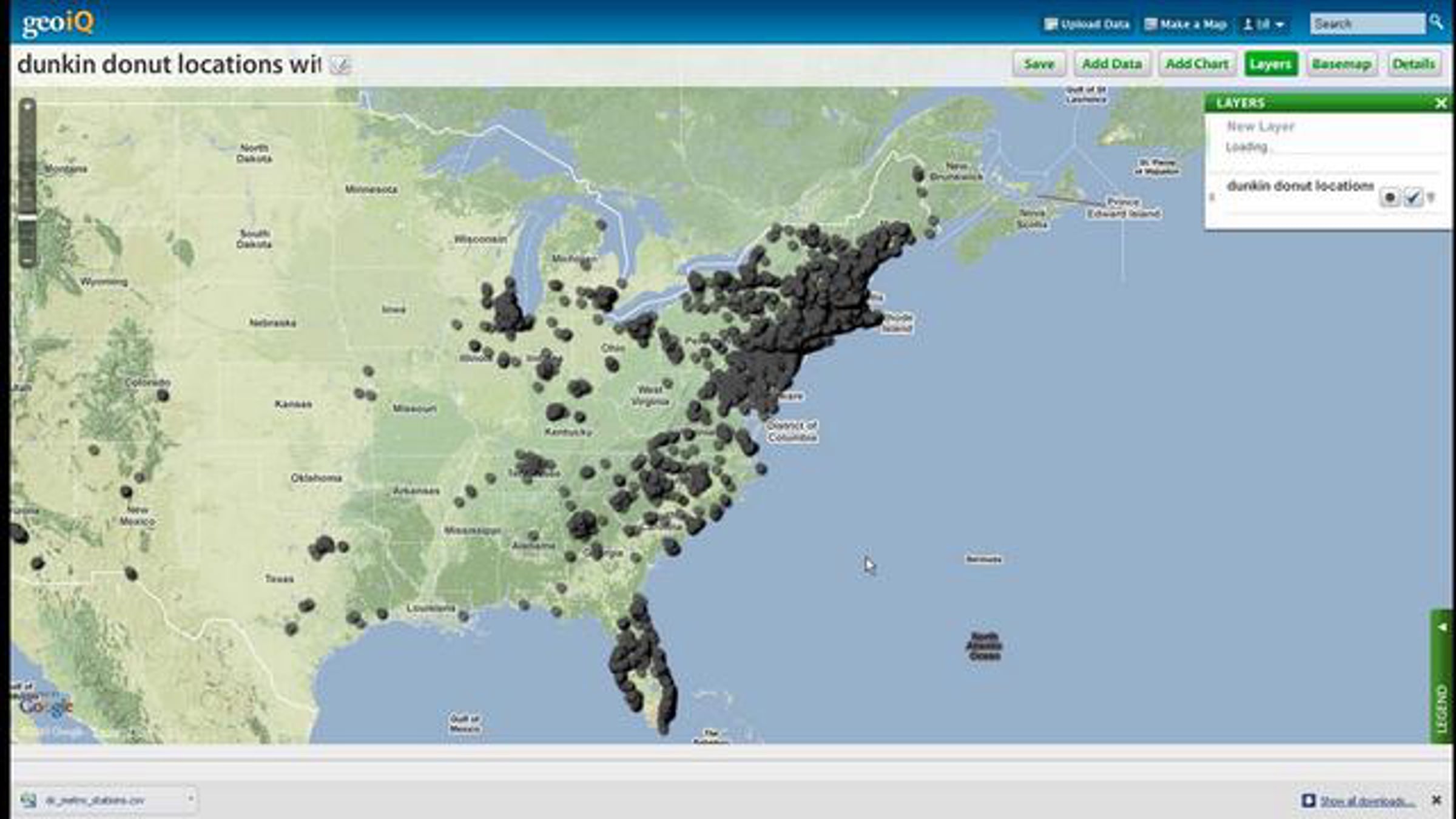Toggle dunkin donut locations layer visibility checkbox
The height and width of the screenshot is (819, 1456).
[1413, 198]
